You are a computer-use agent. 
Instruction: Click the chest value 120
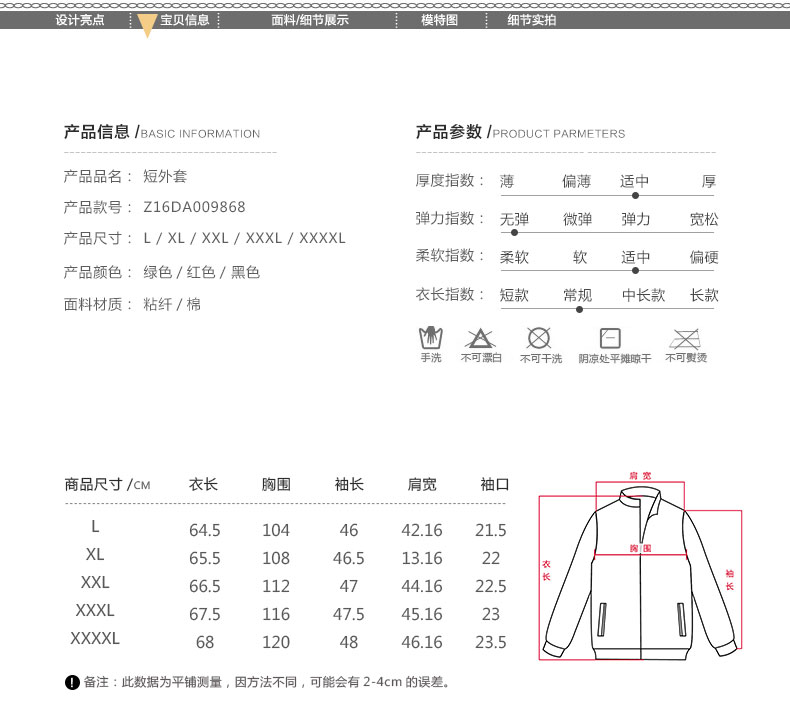pos(276,642)
